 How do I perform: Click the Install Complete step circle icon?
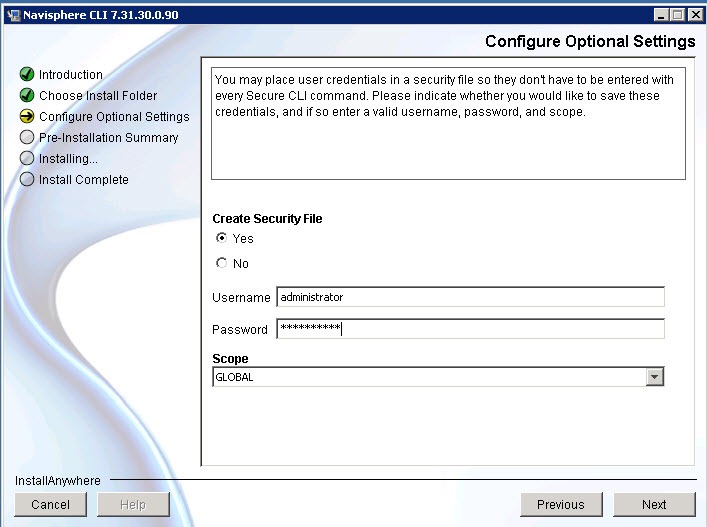click(x=27, y=180)
